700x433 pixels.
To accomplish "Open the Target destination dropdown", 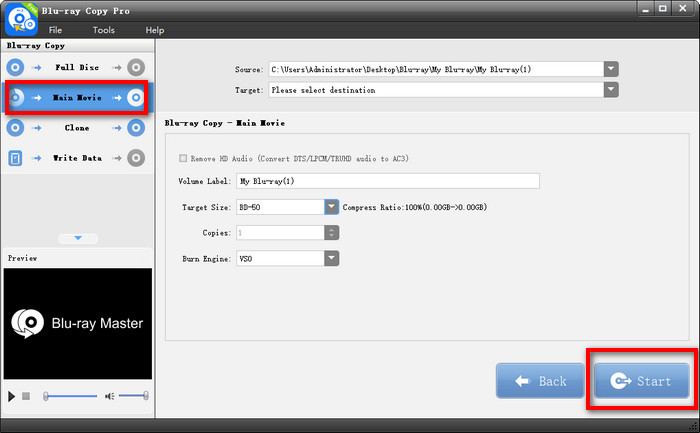I will 611,89.
